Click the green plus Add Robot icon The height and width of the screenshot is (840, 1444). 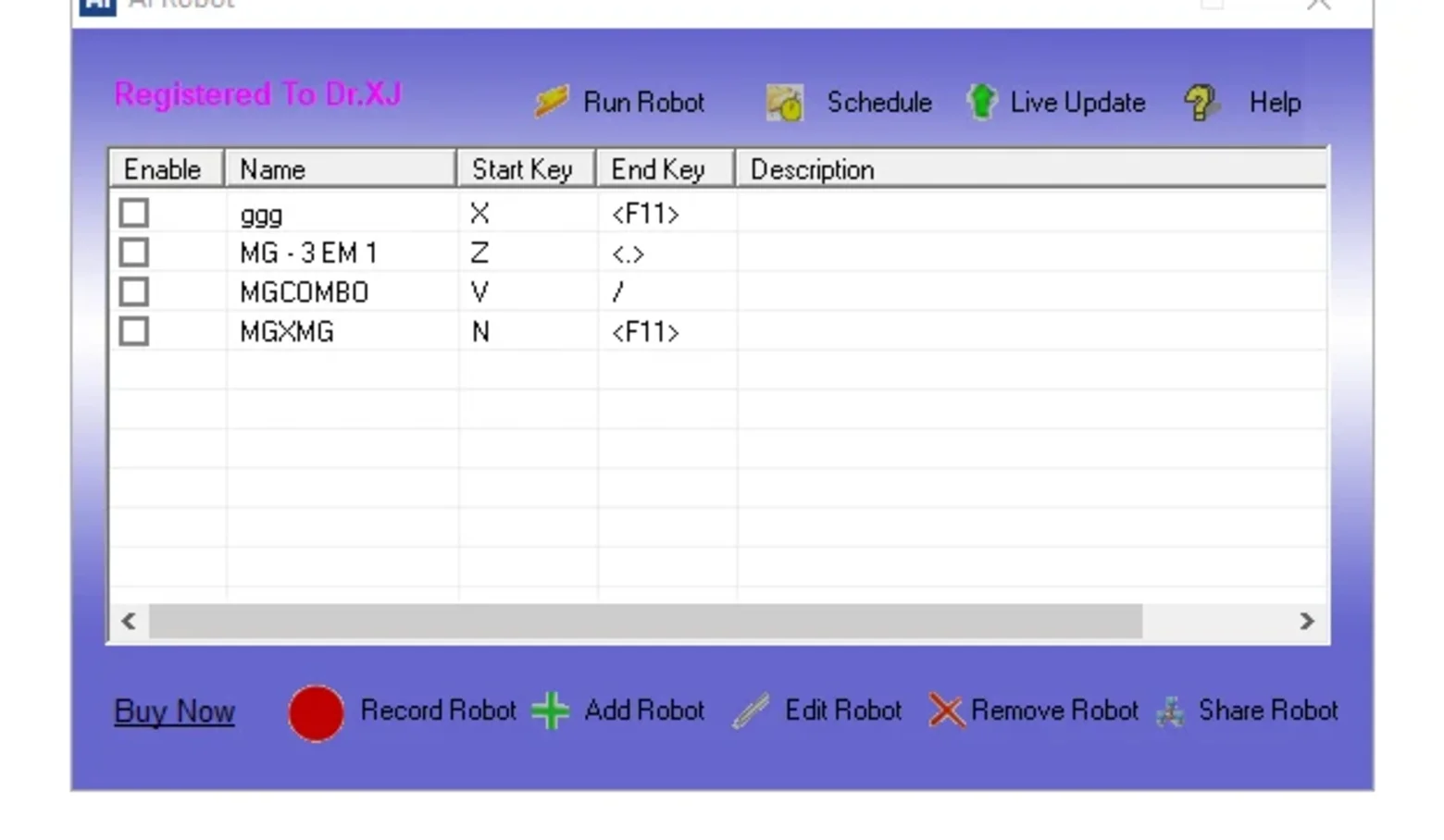550,710
